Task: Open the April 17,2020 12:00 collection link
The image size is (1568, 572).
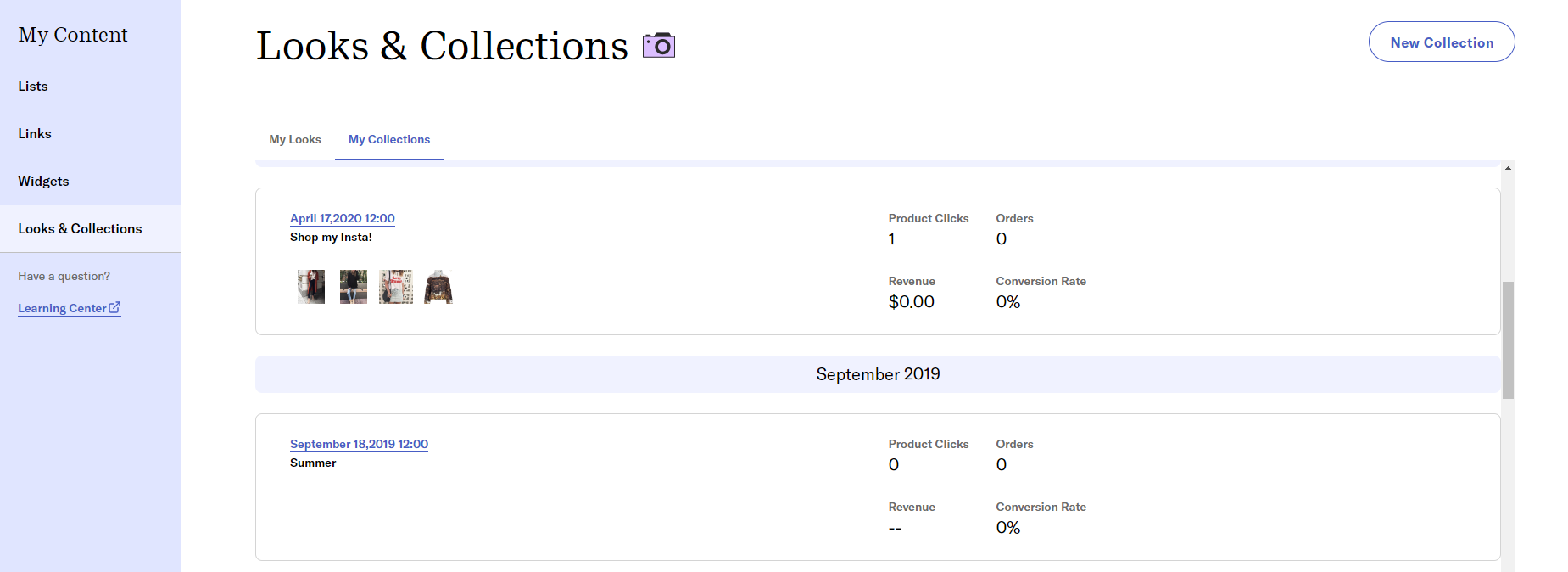Action: (343, 218)
